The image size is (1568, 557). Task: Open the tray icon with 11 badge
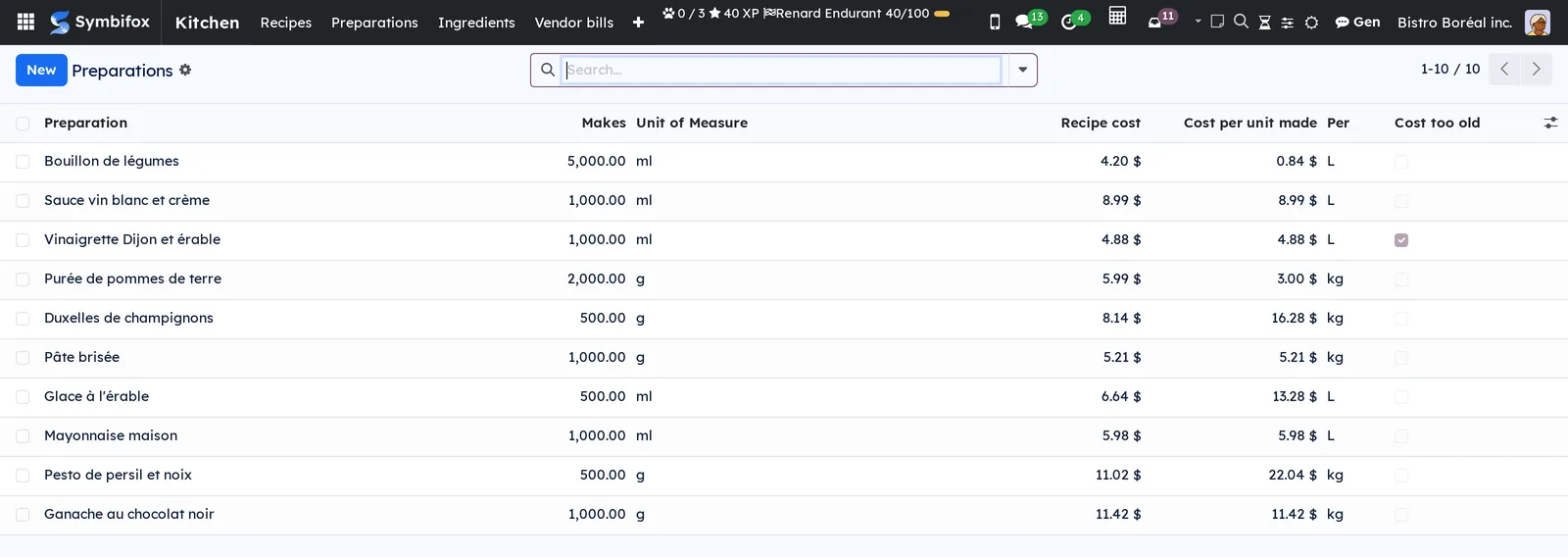1161,19
